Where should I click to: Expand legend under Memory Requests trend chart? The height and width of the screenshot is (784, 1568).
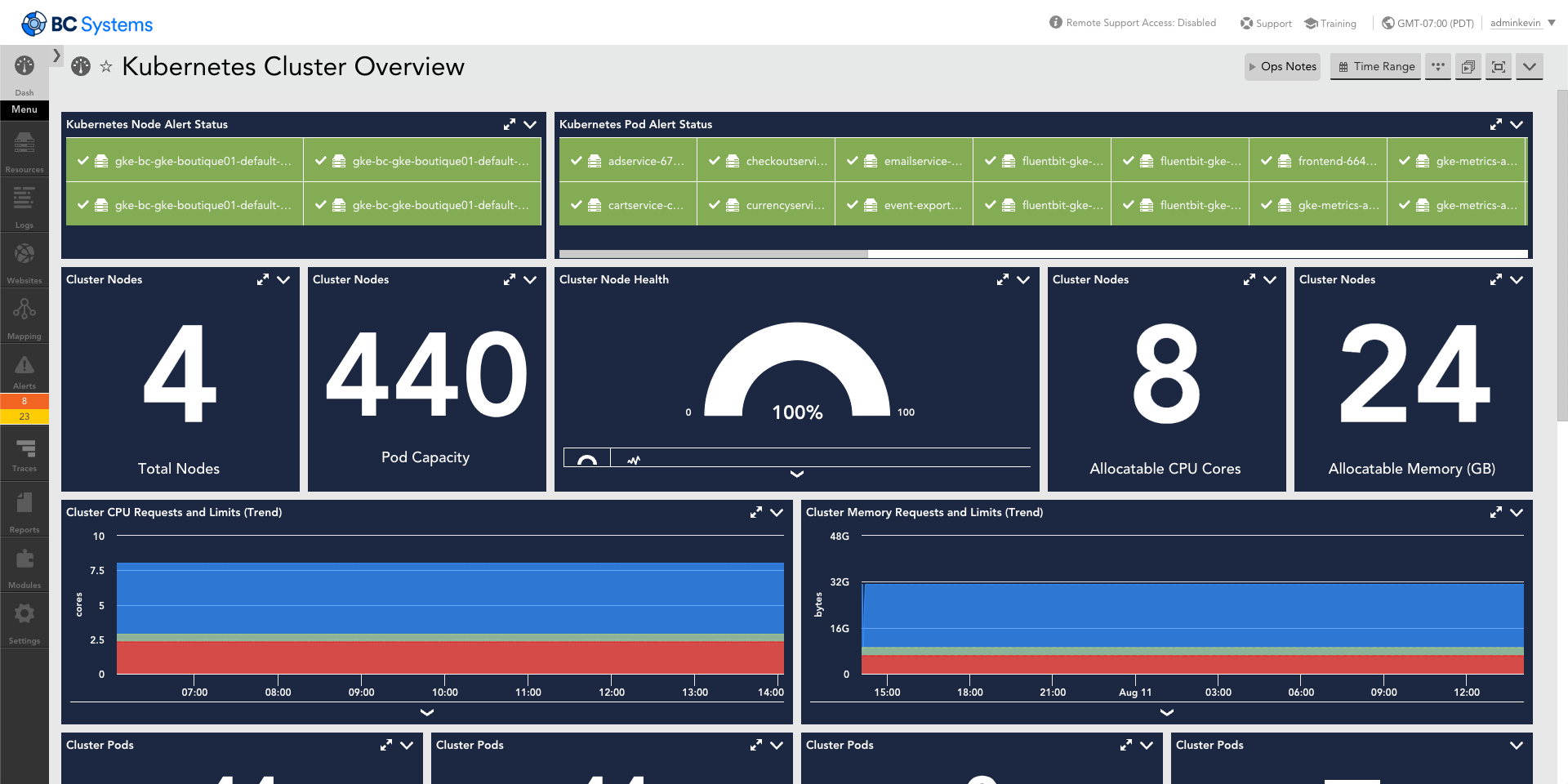(1167, 712)
